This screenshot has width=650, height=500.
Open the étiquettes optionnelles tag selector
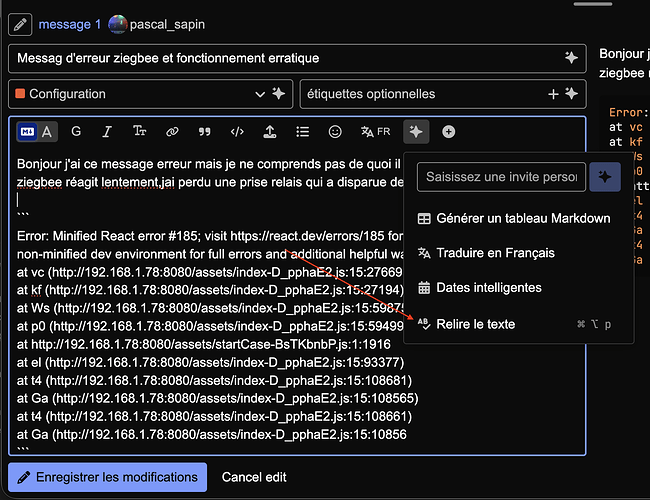tap(443, 94)
